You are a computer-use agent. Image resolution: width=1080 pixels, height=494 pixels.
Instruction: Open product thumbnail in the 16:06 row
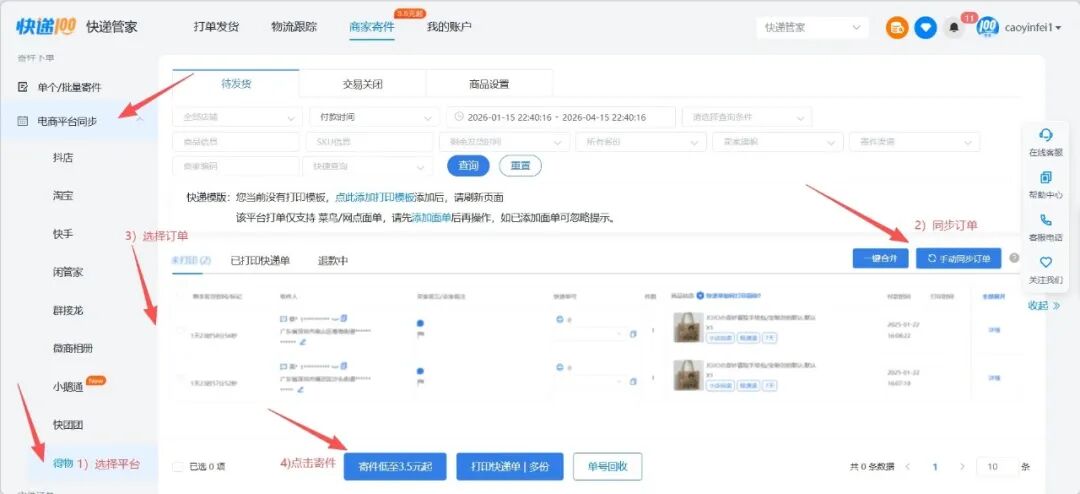click(687, 327)
